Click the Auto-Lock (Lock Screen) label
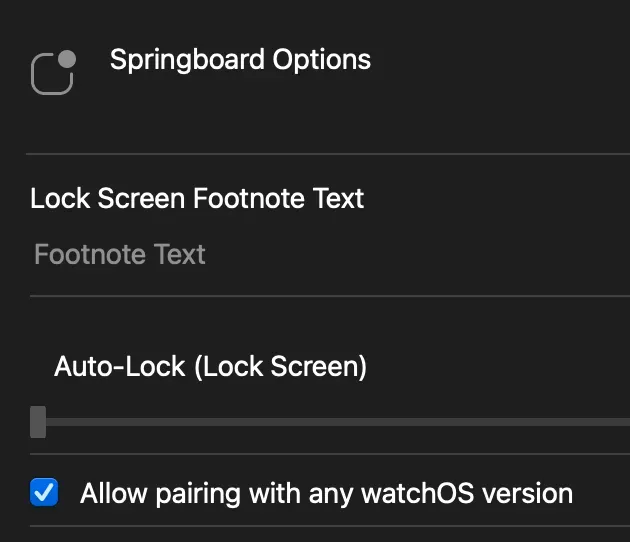Image resolution: width=630 pixels, height=542 pixels. pyautogui.click(x=210, y=367)
